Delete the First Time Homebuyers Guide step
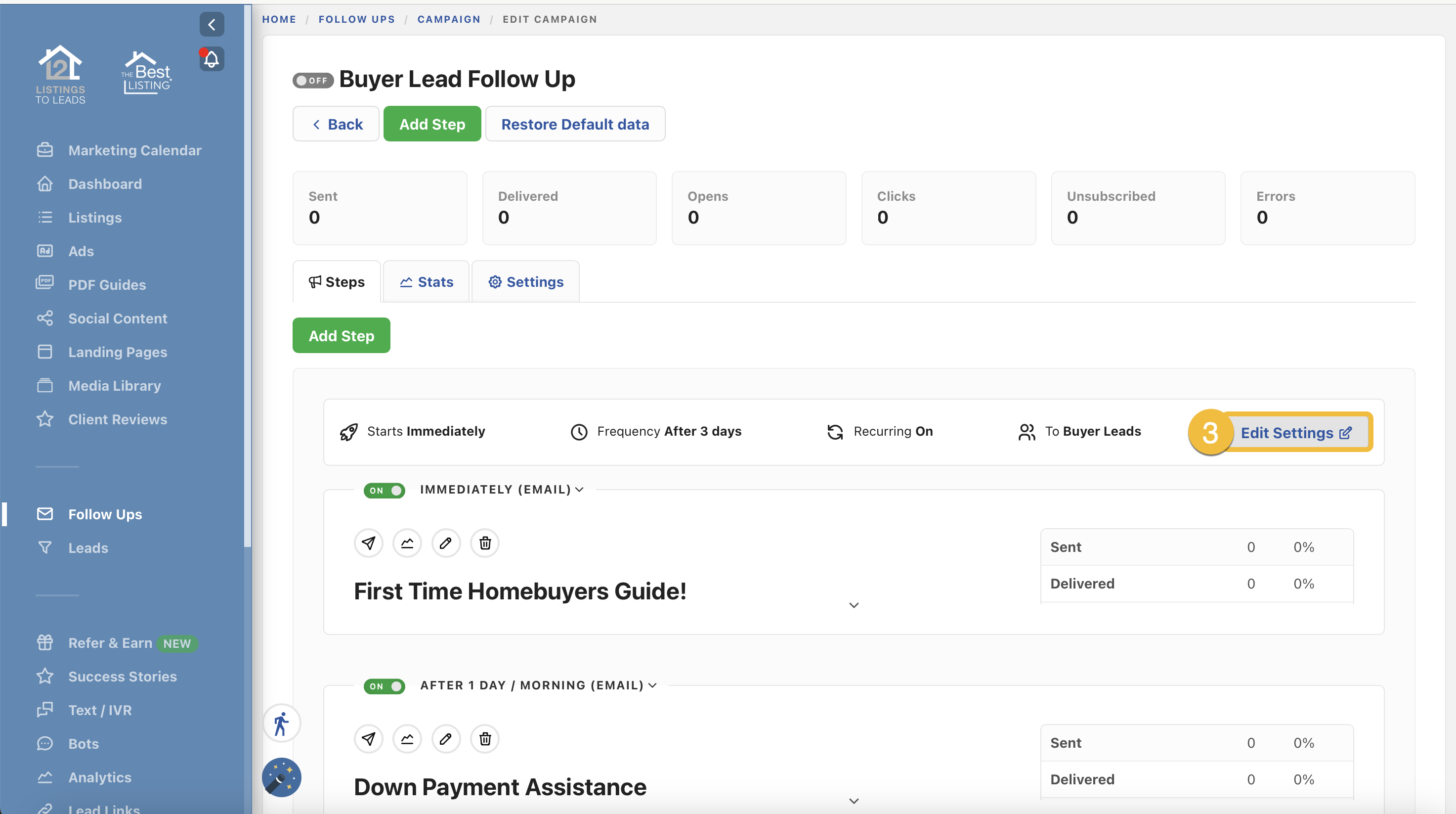The width and height of the screenshot is (1456, 814). coord(484,543)
